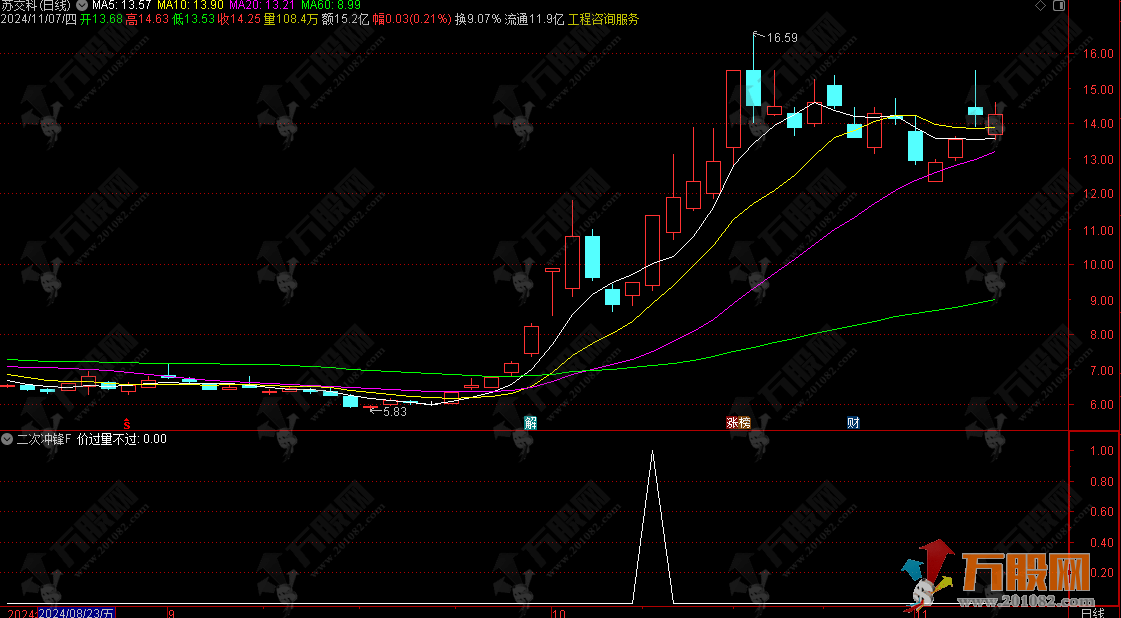This screenshot has height=618, width=1121.
Task: Select the MA10: 13.90 label
Action: pyautogui.click(x=189, y=6)
